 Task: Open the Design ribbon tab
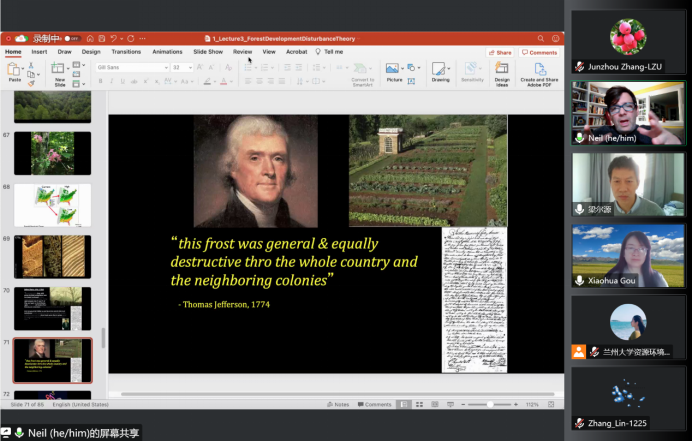[91, 52]
